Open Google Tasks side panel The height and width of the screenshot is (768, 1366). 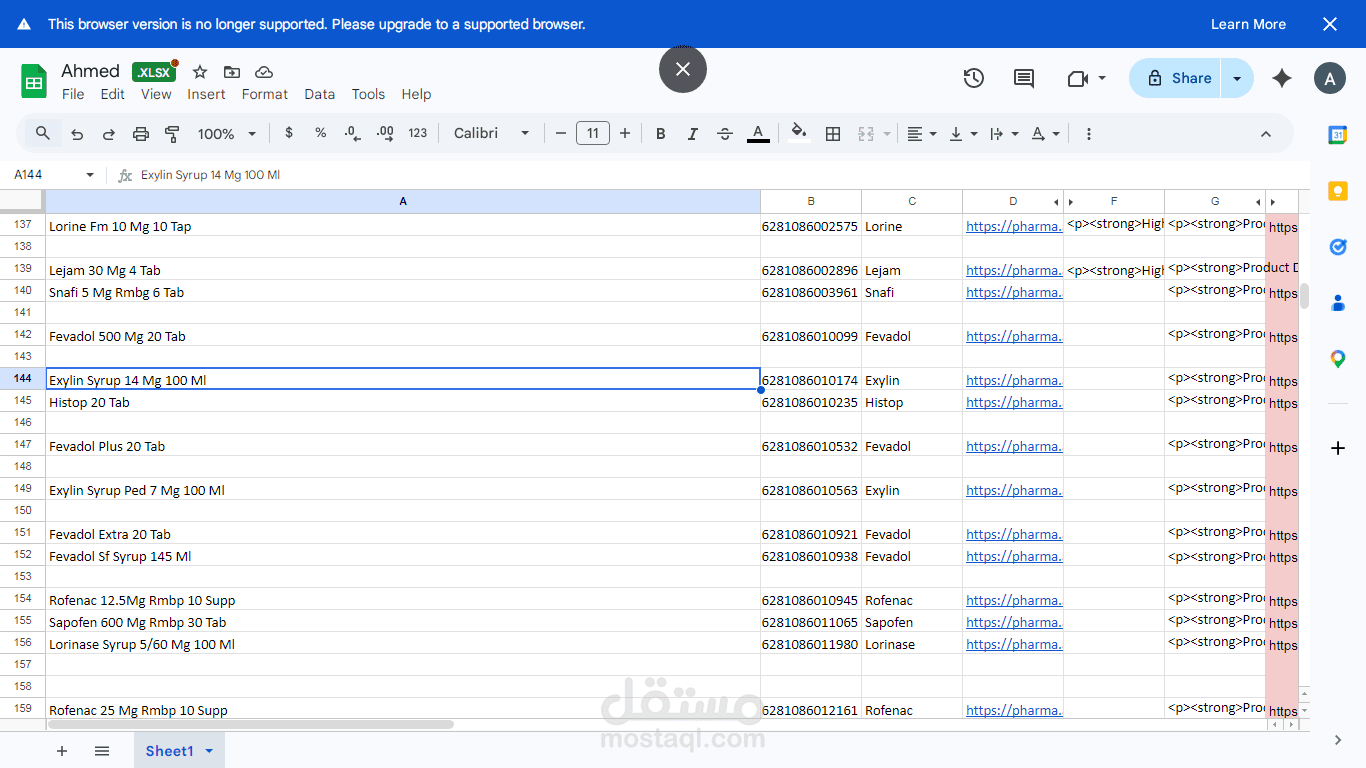[x=1338, y=247]
